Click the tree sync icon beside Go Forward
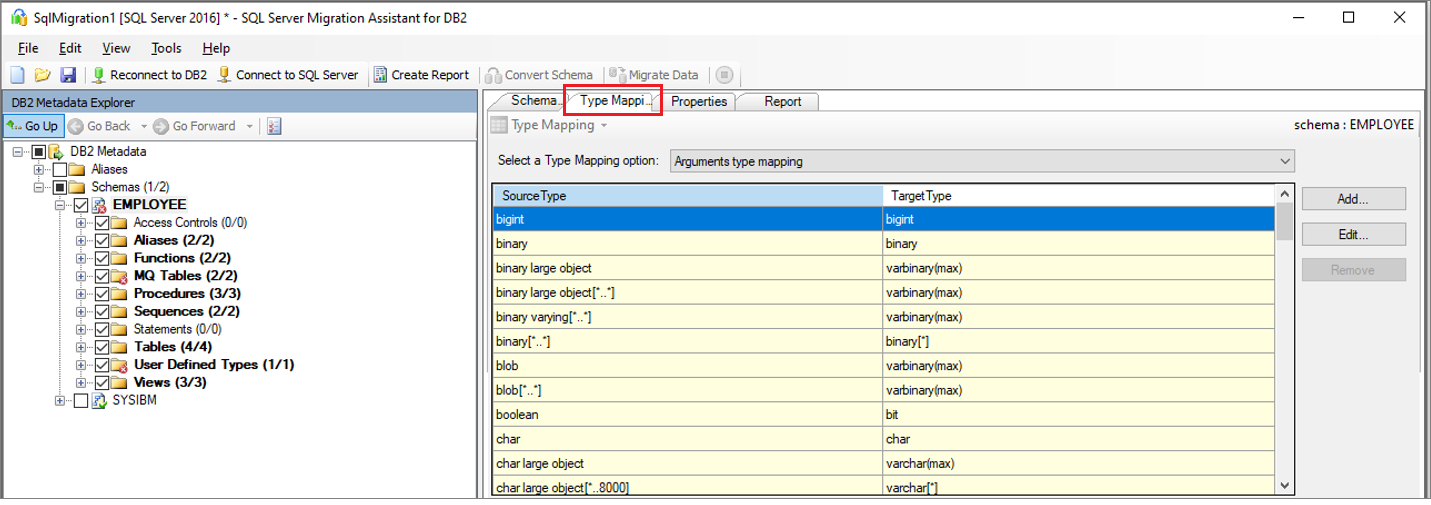This screenshot has height=505, width=1431. coord(275,126)
